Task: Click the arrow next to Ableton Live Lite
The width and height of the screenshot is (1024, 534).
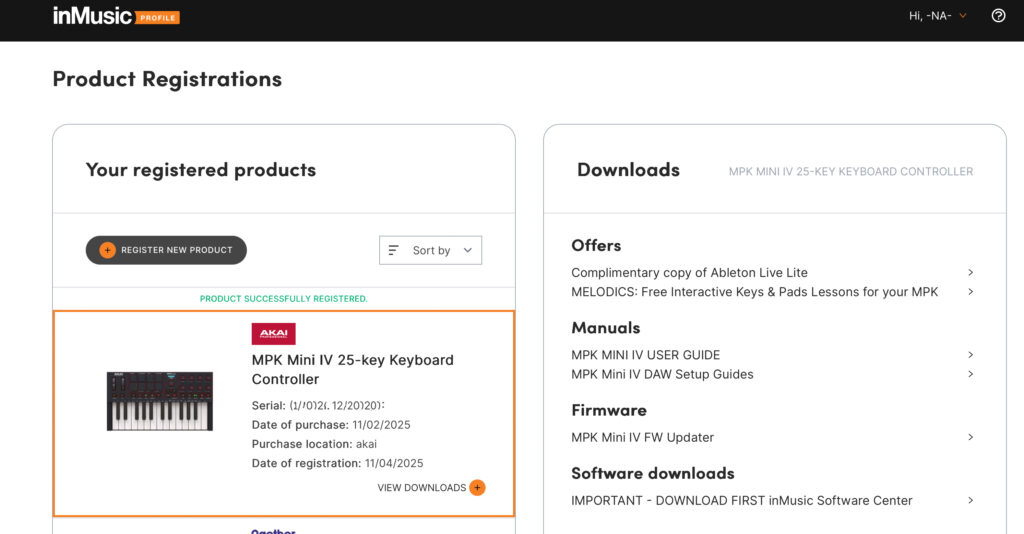Action: pyautogui.click(x=970, y=272)
